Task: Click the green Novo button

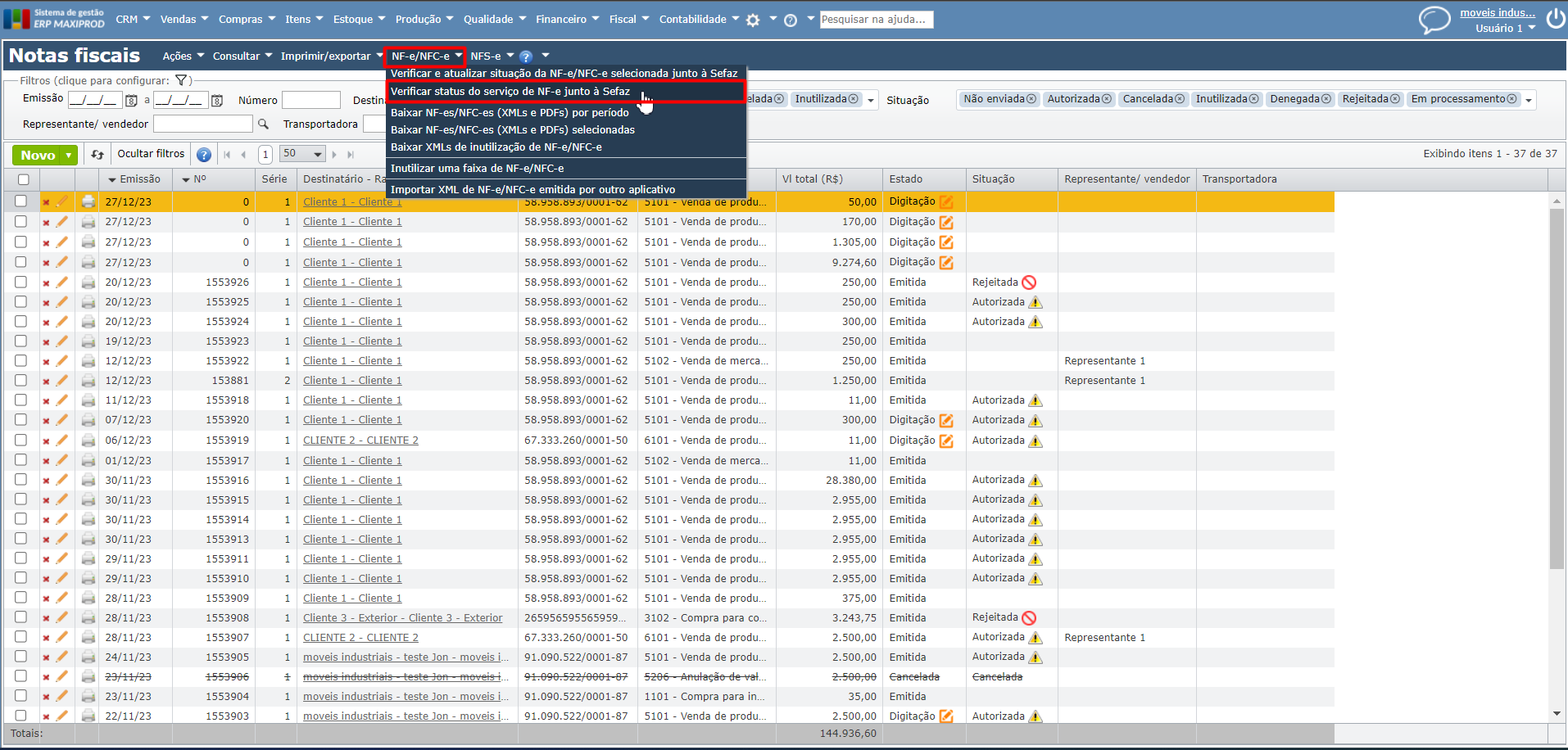Action: click(38, 155)
